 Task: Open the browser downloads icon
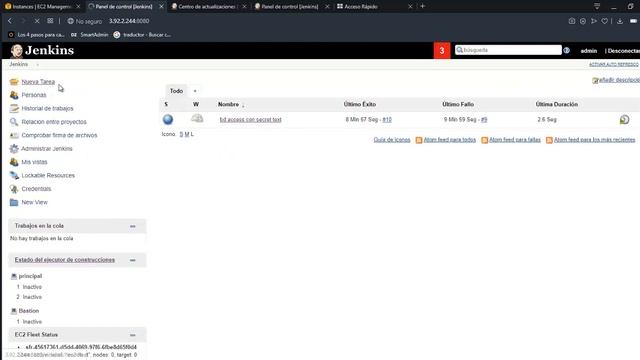(620, 21)
